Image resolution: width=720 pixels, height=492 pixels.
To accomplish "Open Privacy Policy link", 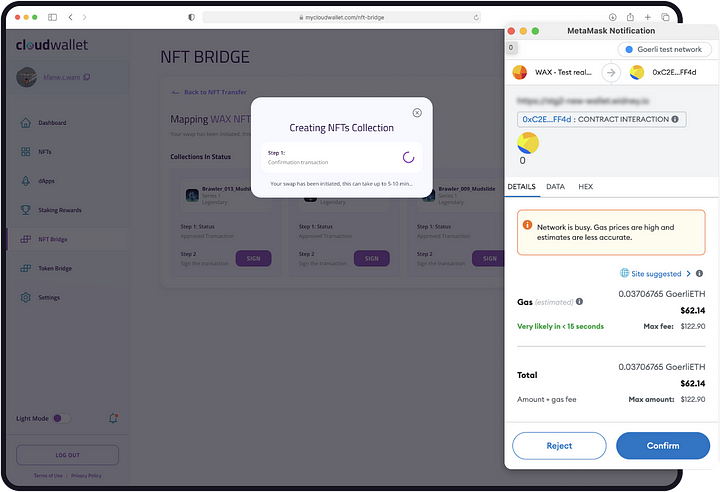I will click(x=86, y=475).
